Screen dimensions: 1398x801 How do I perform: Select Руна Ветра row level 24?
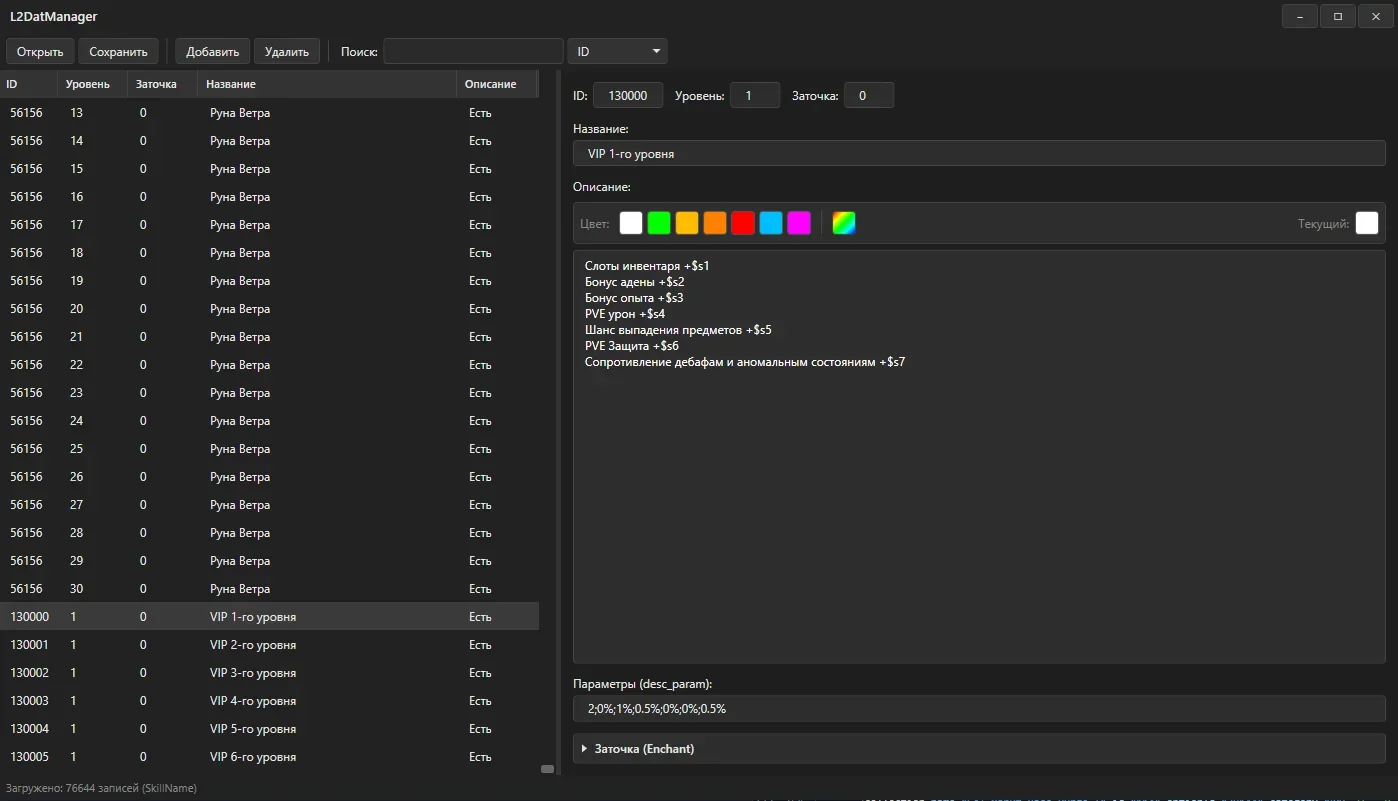point(269,420)
